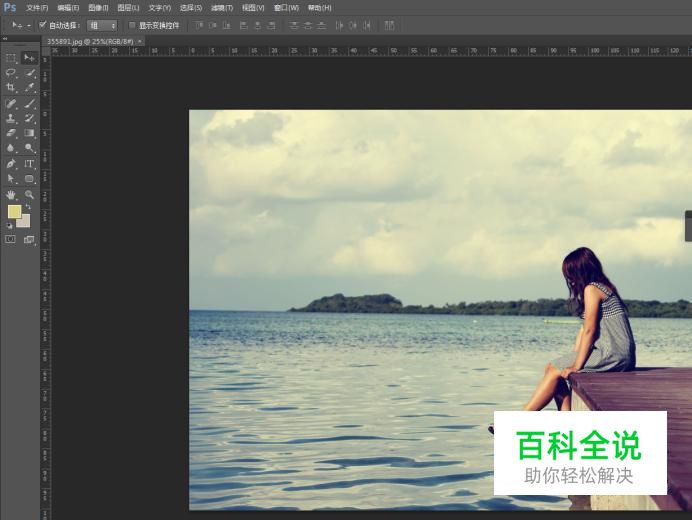Enable the 显示变换控件 checkbox

click(132, 25)
